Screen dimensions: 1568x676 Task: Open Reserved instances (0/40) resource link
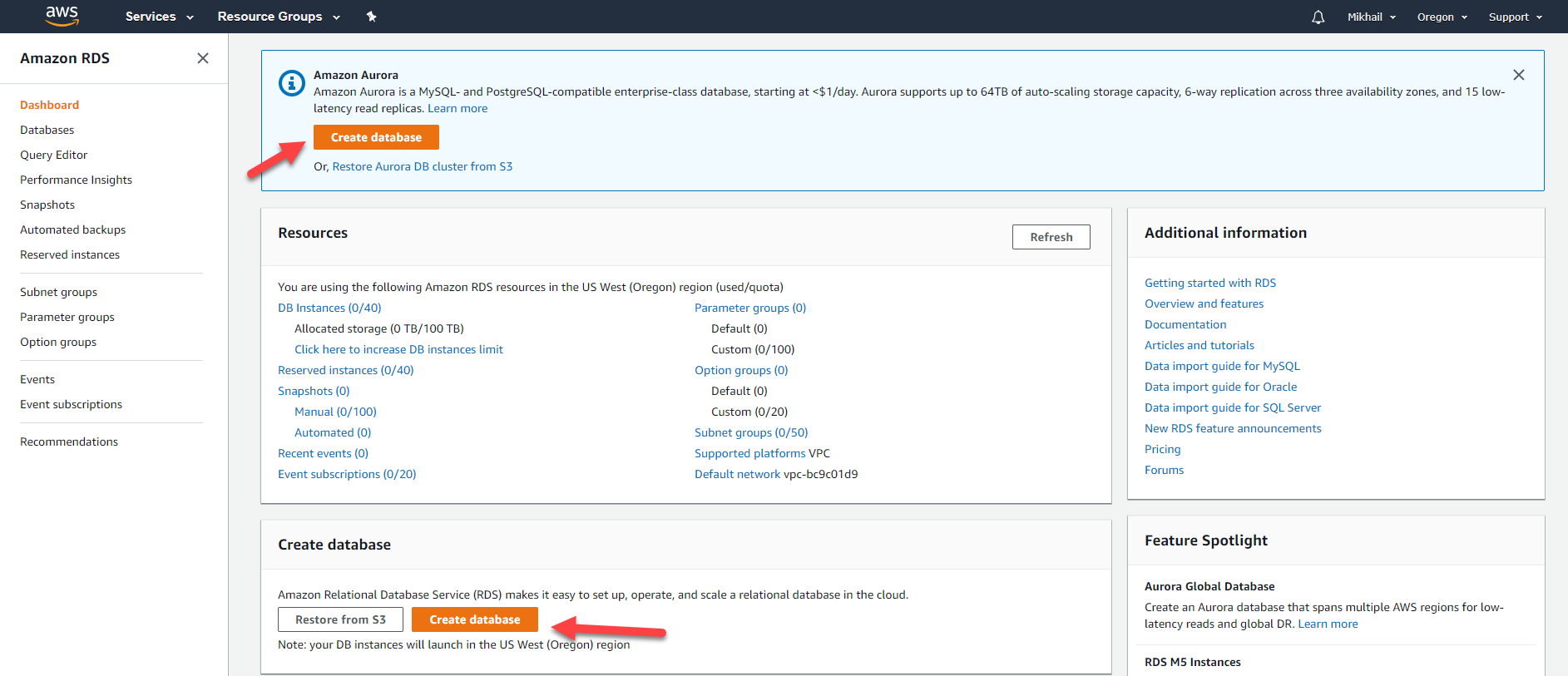tap(346, 370)
